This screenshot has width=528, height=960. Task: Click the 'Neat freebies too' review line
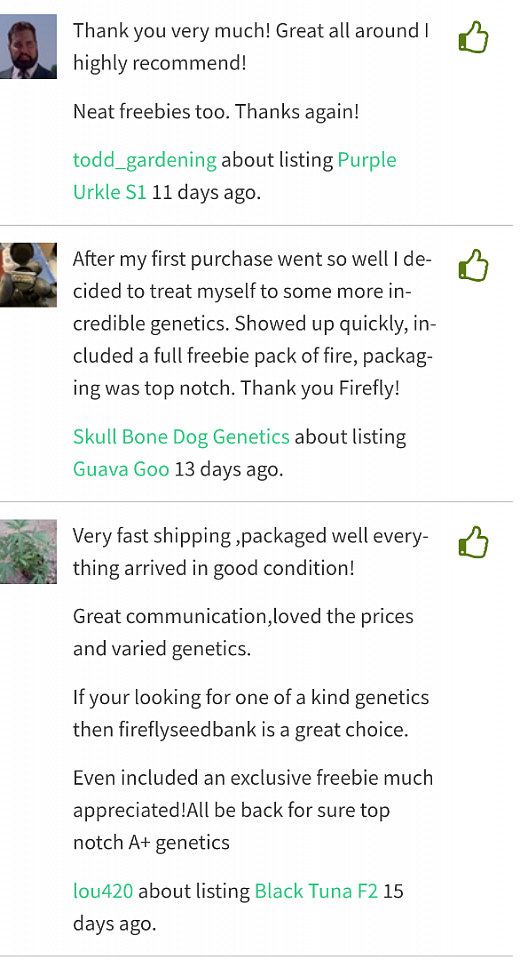(216, 111)
